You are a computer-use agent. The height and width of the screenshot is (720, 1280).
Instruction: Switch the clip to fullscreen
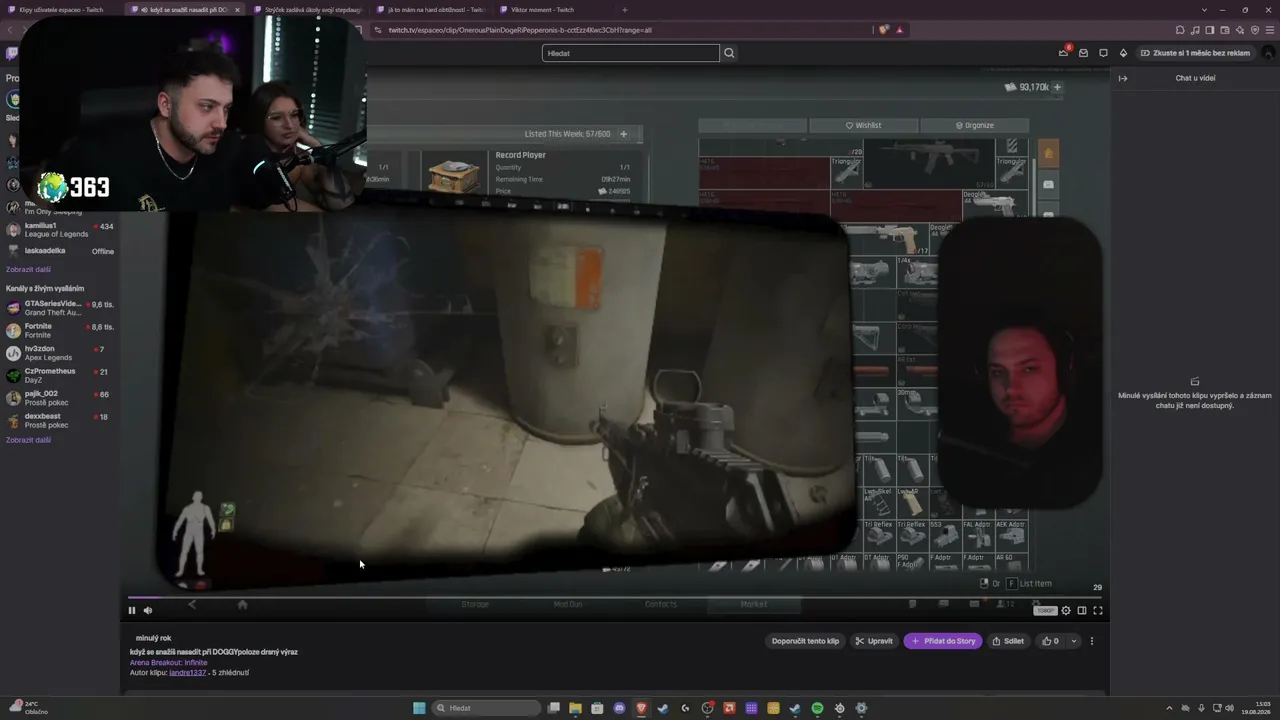coord(1098,610)
